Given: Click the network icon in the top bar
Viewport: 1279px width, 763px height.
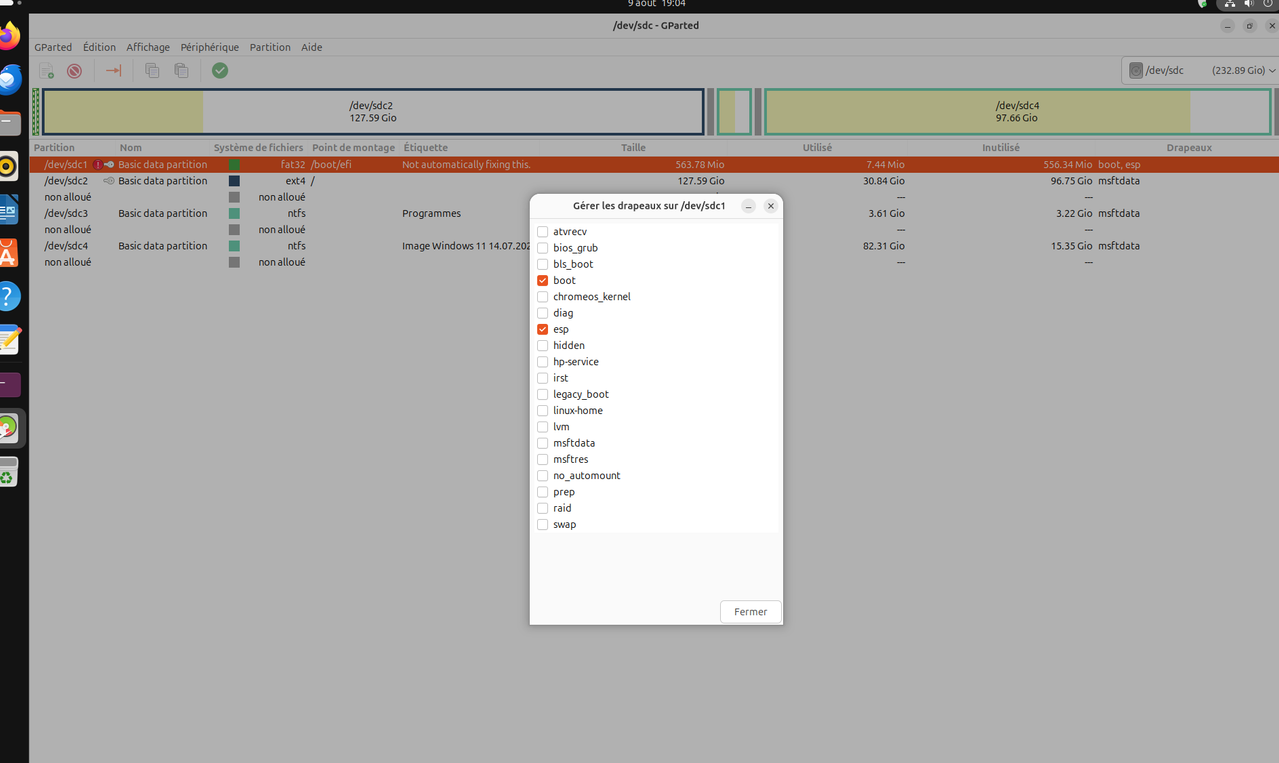Looking at the screenshot, I should pos(1230,4).
